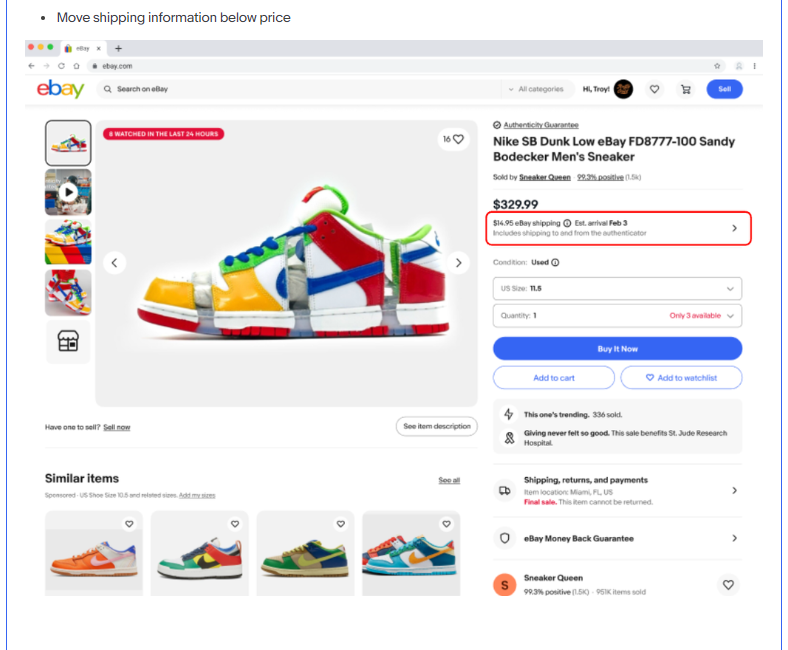Favorite the green-sole sneaker similar item
This screenshot has height=650, width=788.
pyautogui.click(x=235, y=524)
